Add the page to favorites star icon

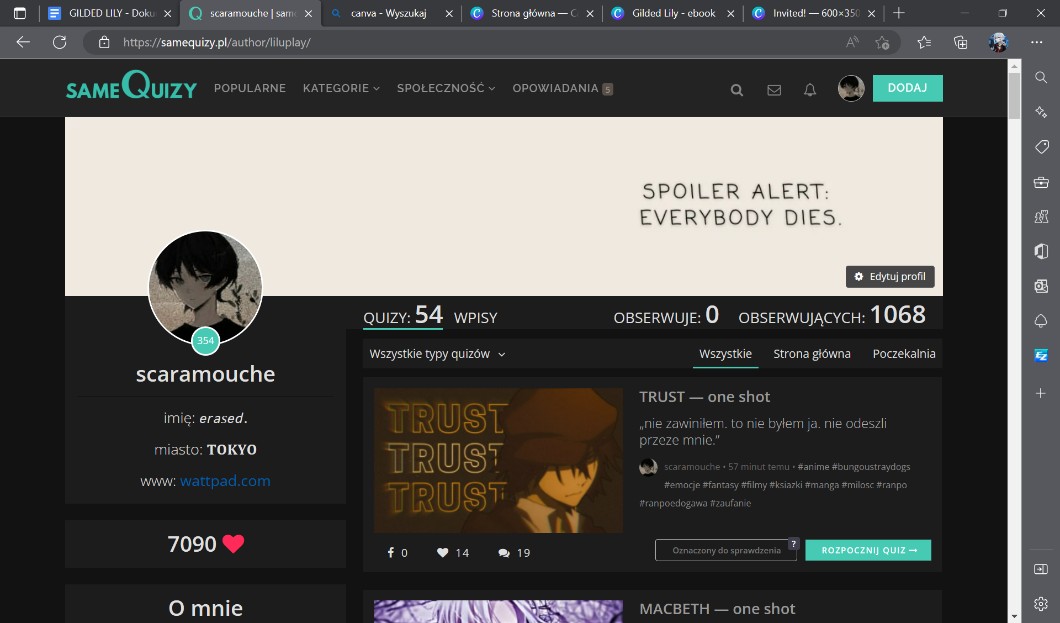(882, 42)
